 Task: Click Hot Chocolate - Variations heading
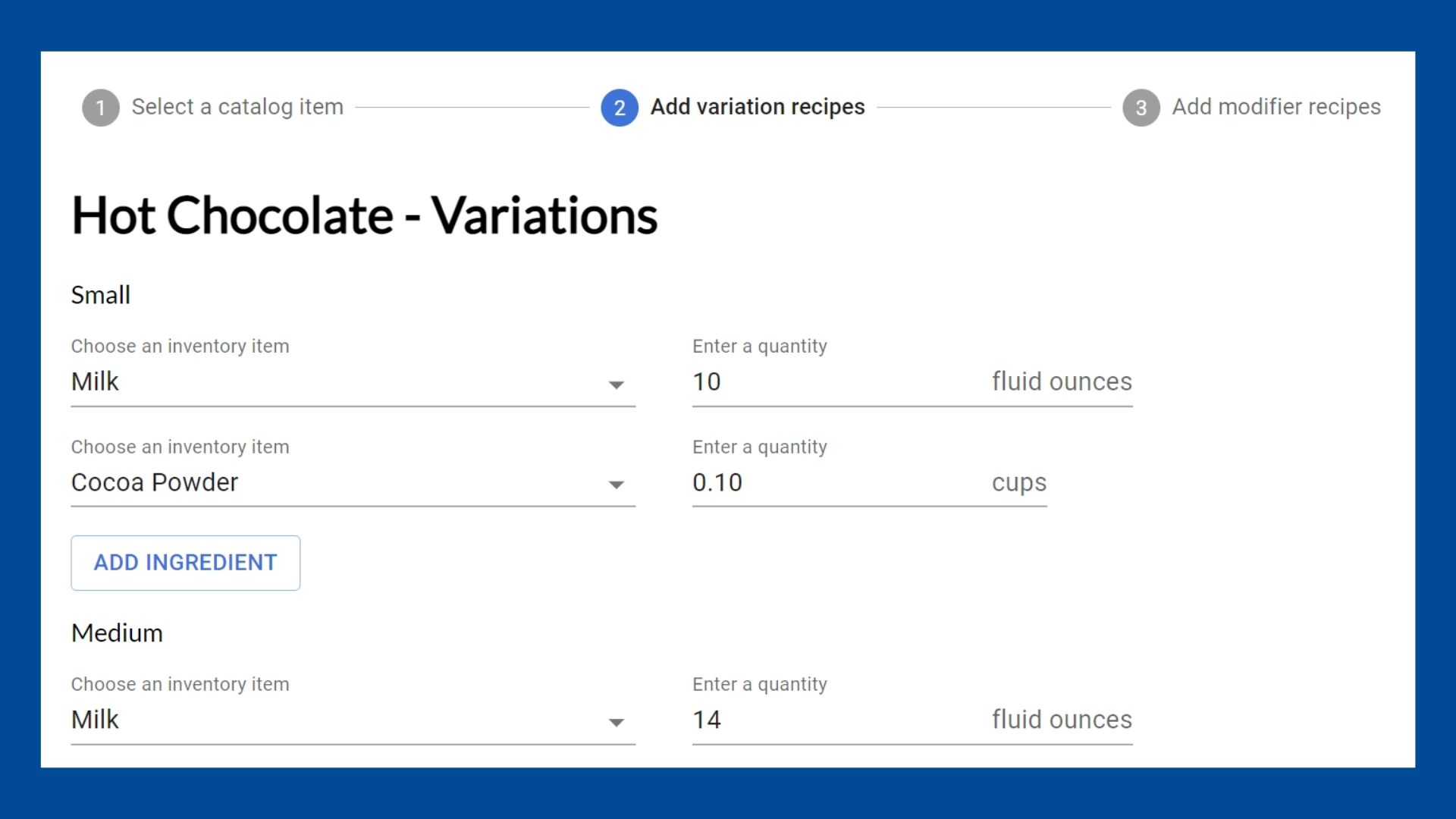(364, 216)
